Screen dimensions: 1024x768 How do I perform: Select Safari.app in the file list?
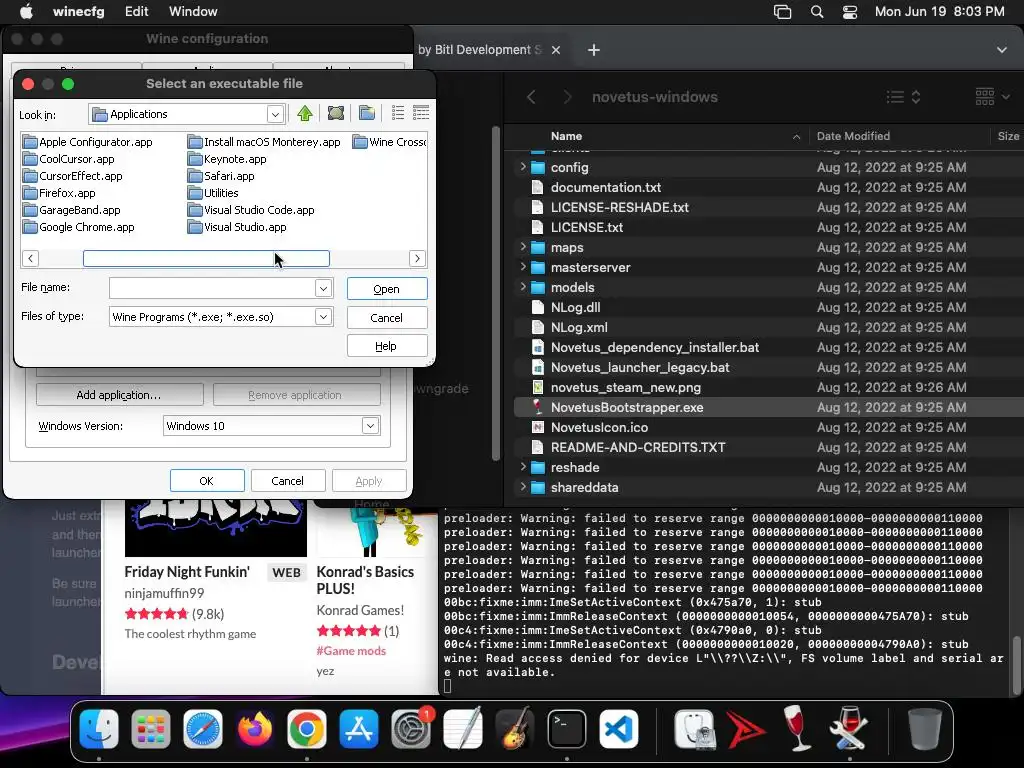pos(221,176)
